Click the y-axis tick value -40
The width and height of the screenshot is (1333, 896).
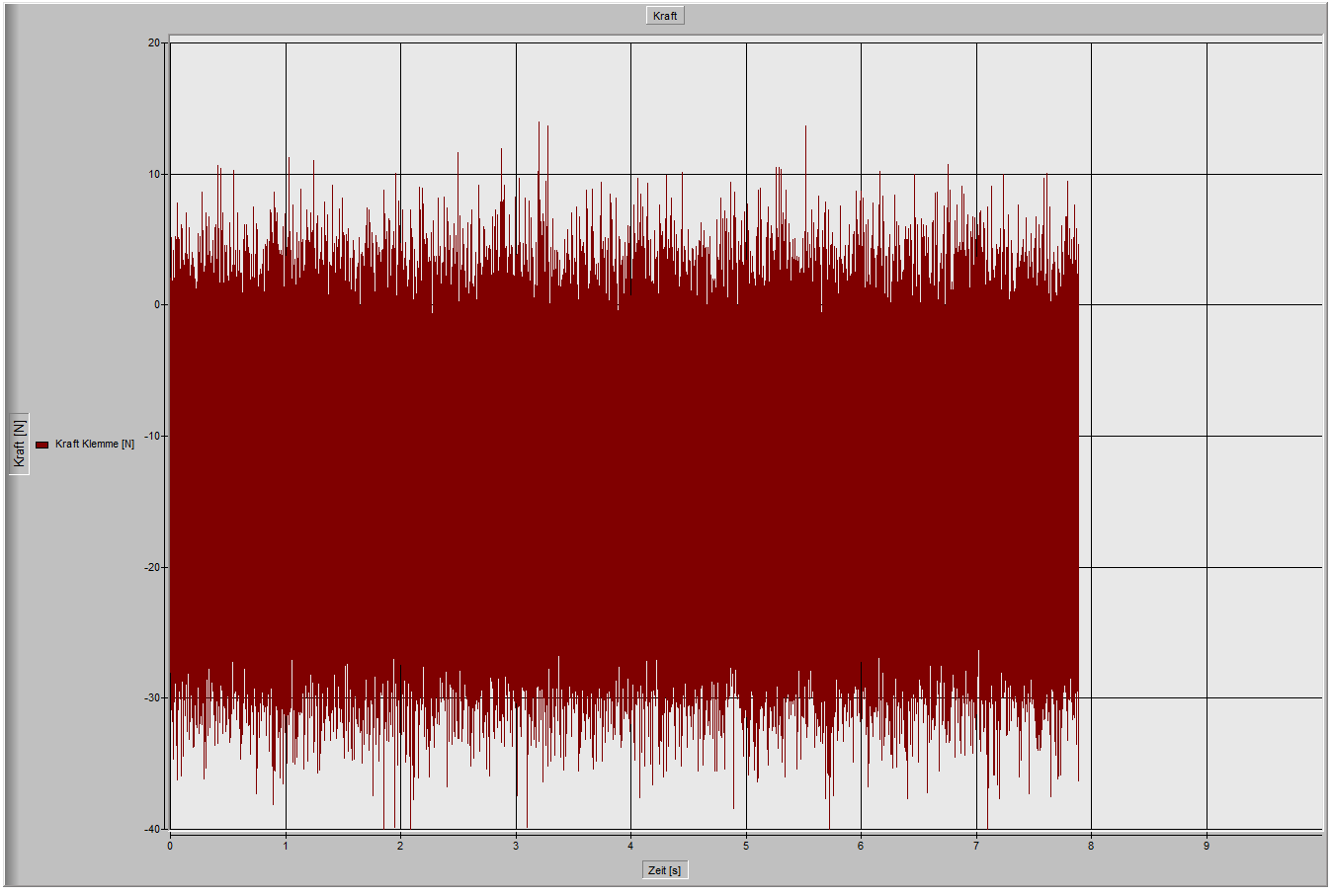[152, 830]
